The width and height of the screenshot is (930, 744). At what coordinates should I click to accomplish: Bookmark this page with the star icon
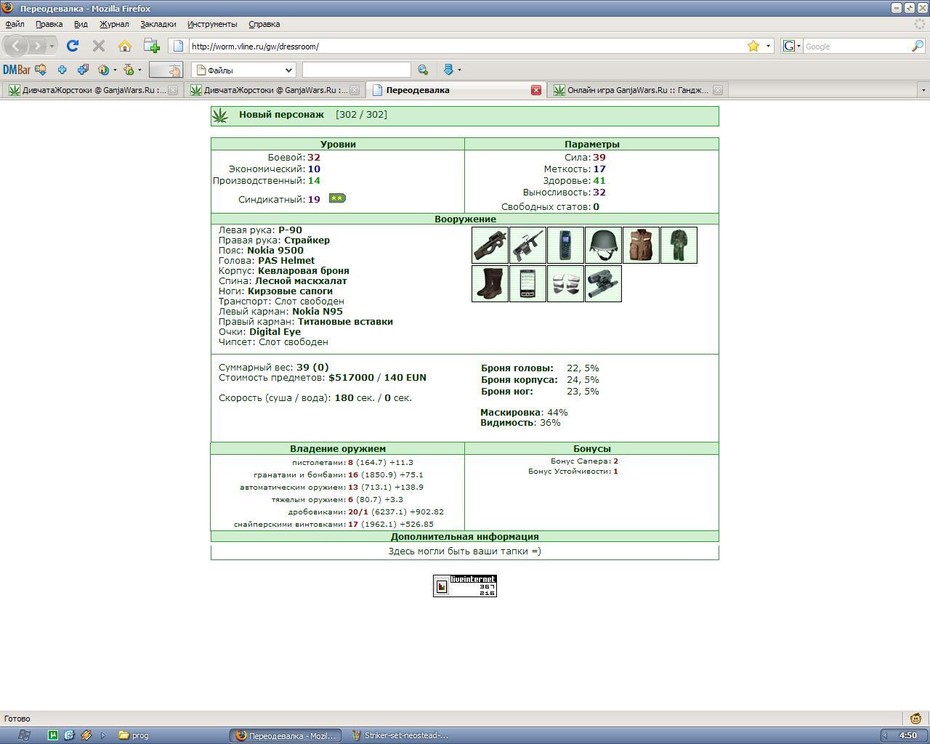753,46
